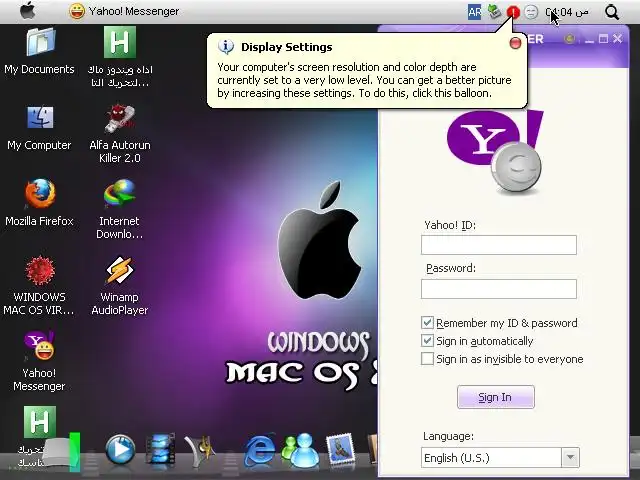Click the Yahoo! logo in Messenger
Image resolution: width=640 pixels, height=480 pixels.
(x=496, y=151)
